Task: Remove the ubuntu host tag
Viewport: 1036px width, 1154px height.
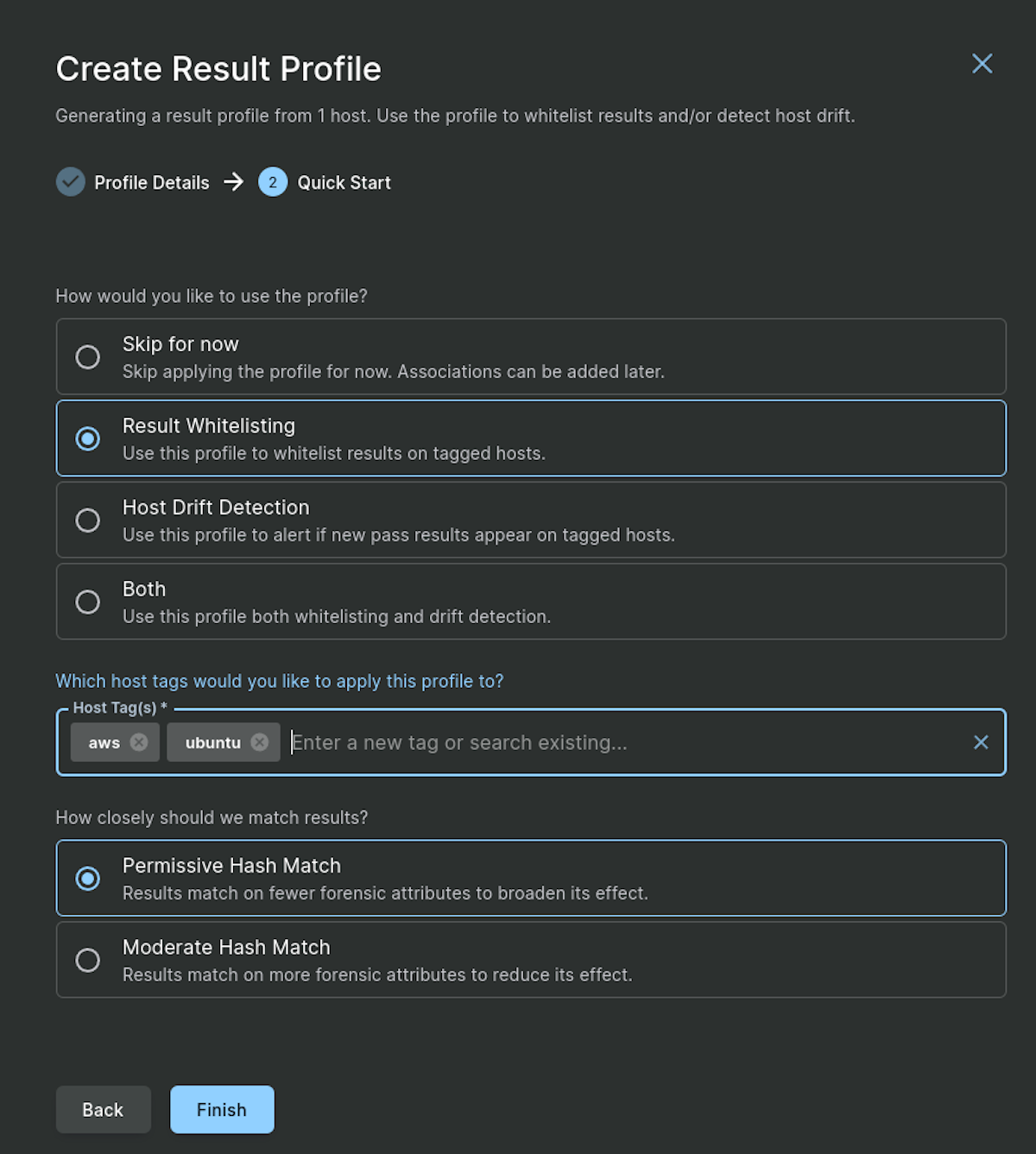Action: coord(258,741)
